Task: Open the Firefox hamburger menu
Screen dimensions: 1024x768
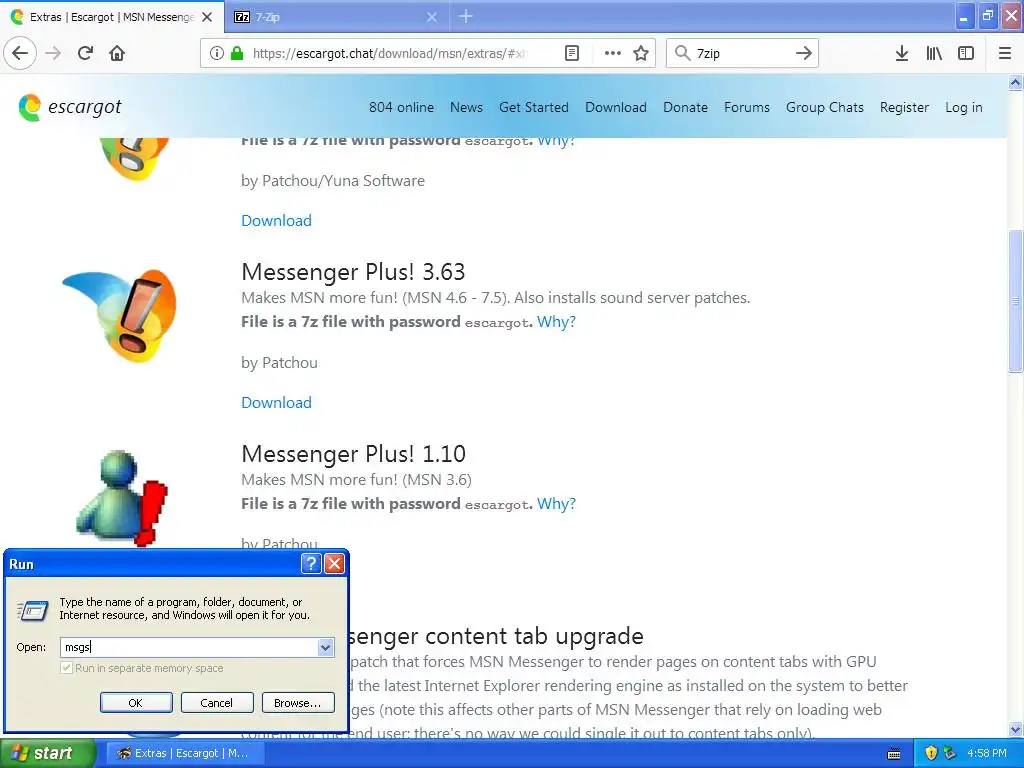Action: pyautogui.click(x=1005, y=53)
